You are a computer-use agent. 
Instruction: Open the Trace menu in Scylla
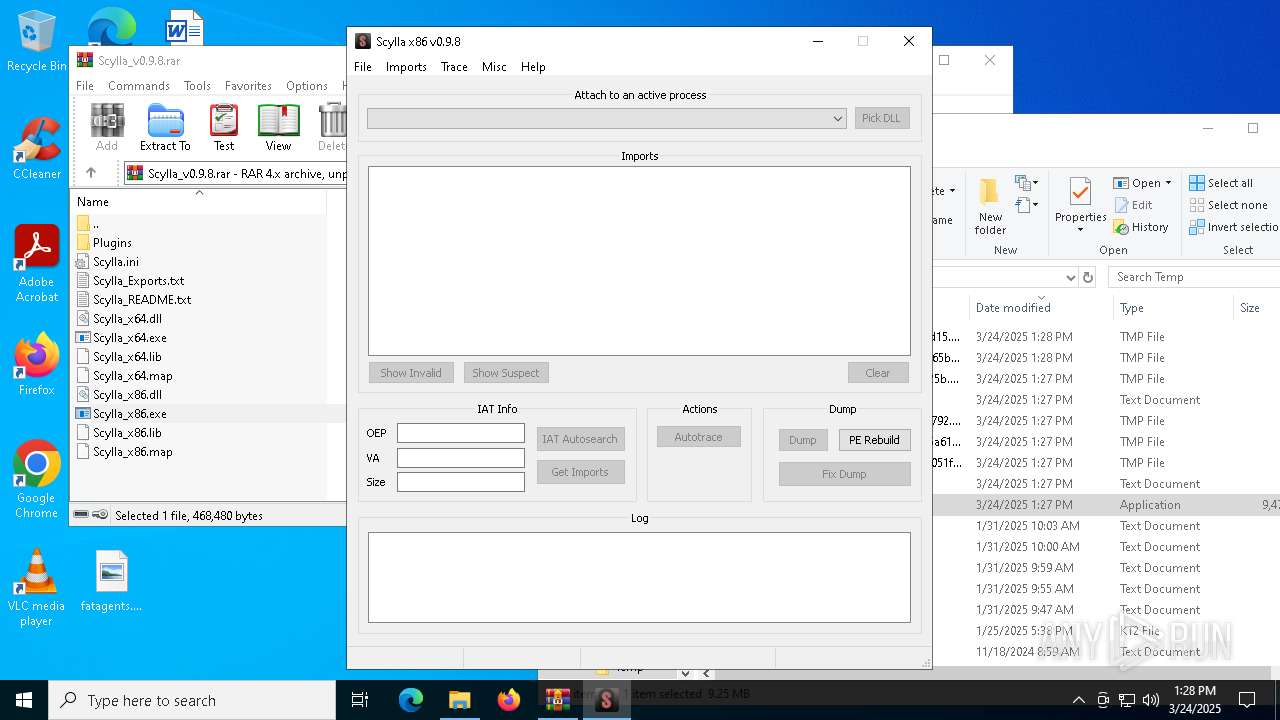point(454,67)
